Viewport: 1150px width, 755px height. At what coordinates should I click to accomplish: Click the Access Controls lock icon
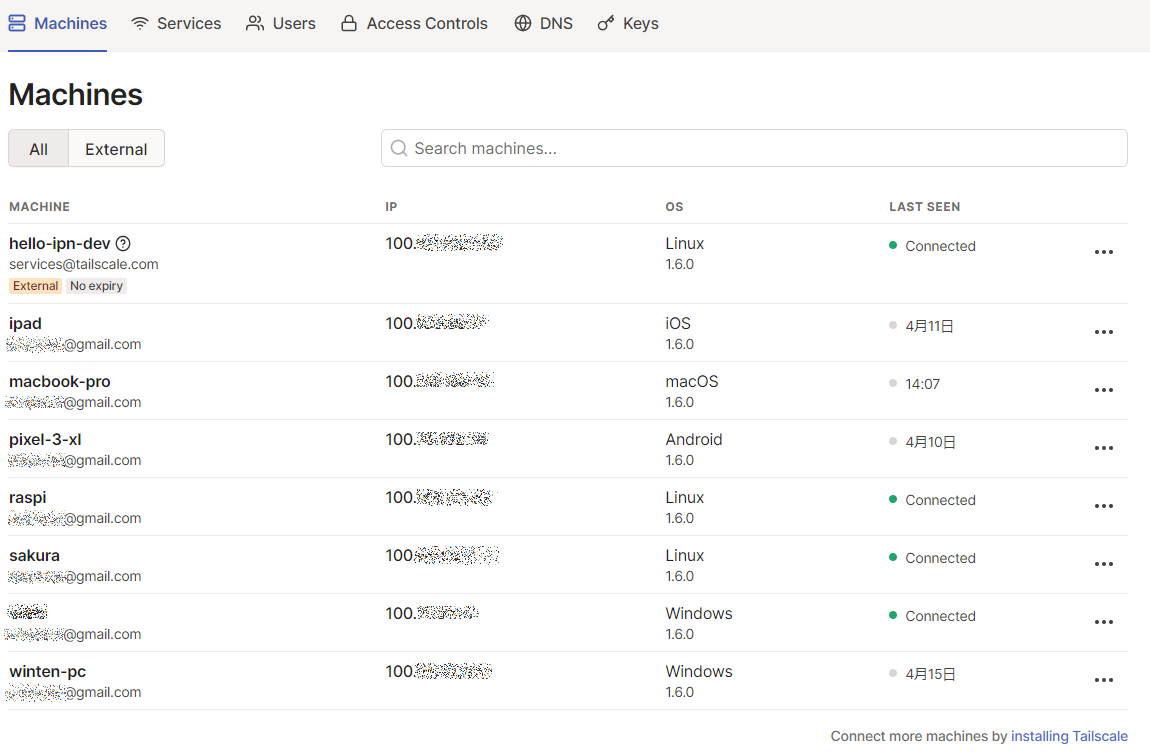(349, 23)
